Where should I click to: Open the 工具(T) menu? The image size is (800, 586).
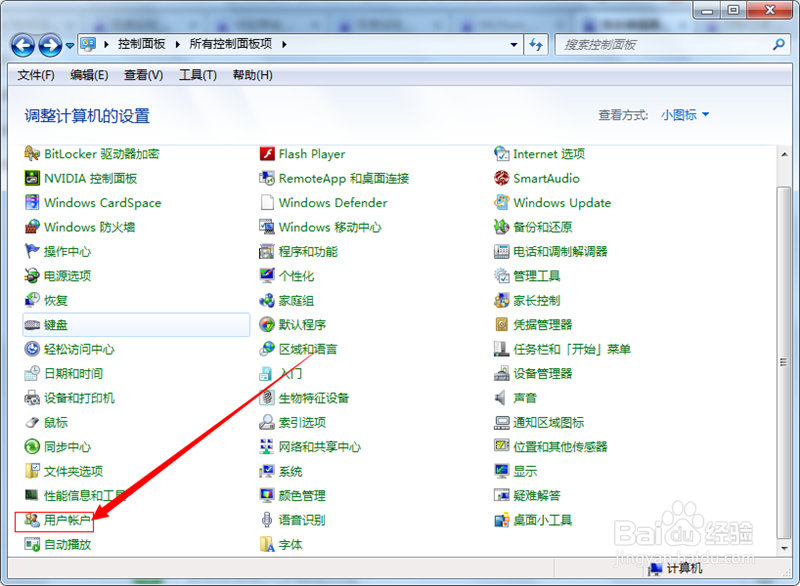[x=198, y=75]
